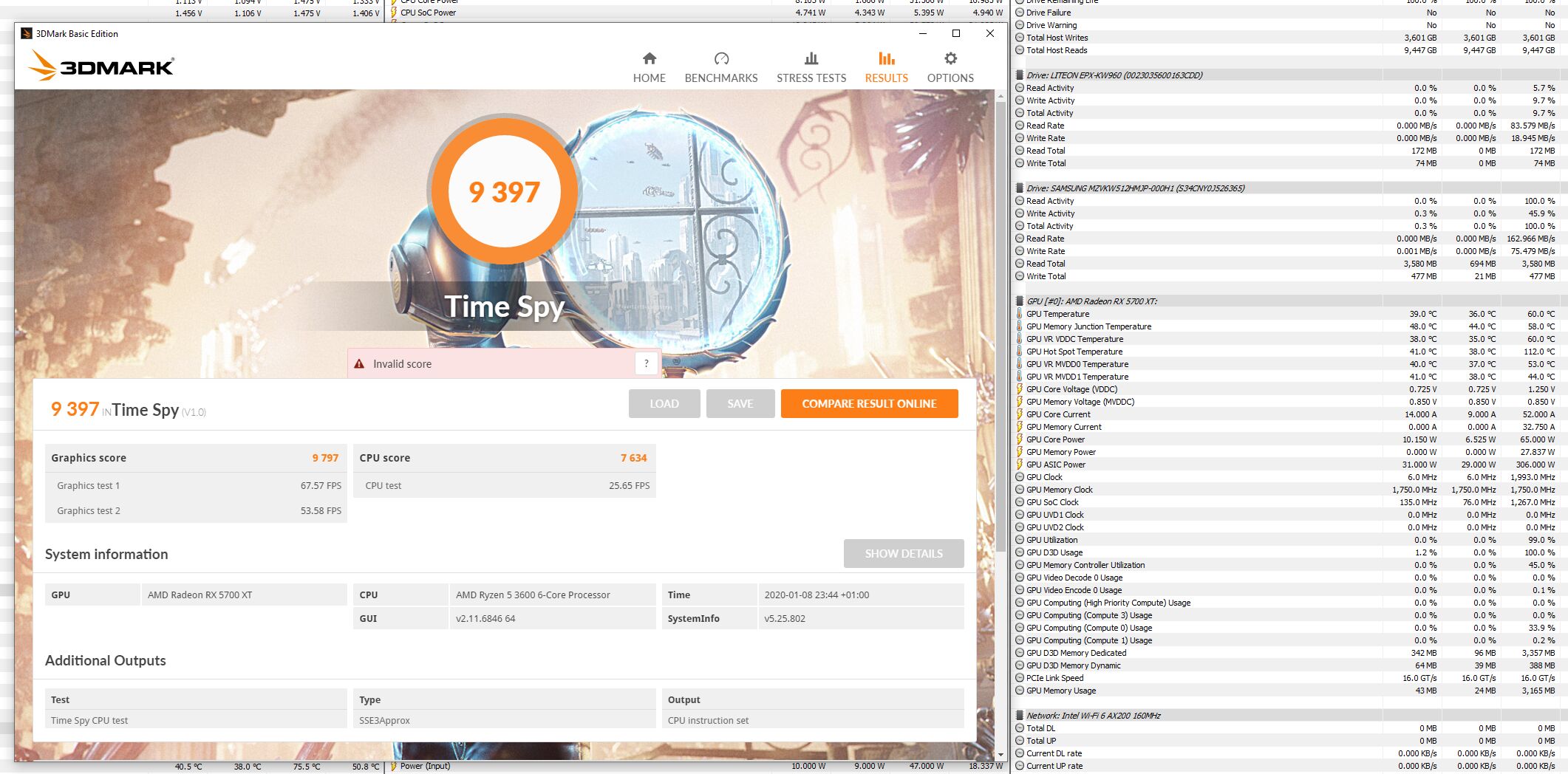
Task: Click the AMD Radeon RX 5700 XT GPU field
Action: 244,595
